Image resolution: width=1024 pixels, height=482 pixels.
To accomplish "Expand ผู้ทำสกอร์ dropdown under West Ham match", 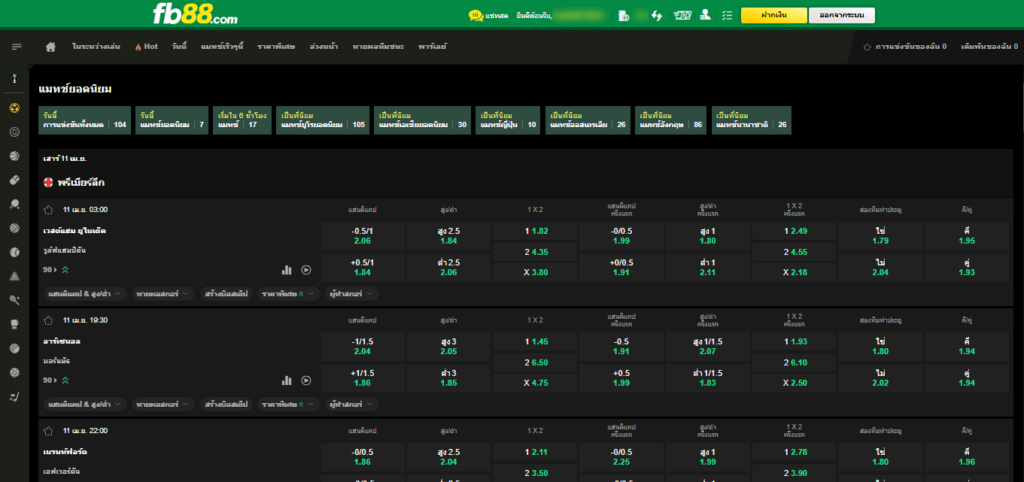I will point(352,294).
